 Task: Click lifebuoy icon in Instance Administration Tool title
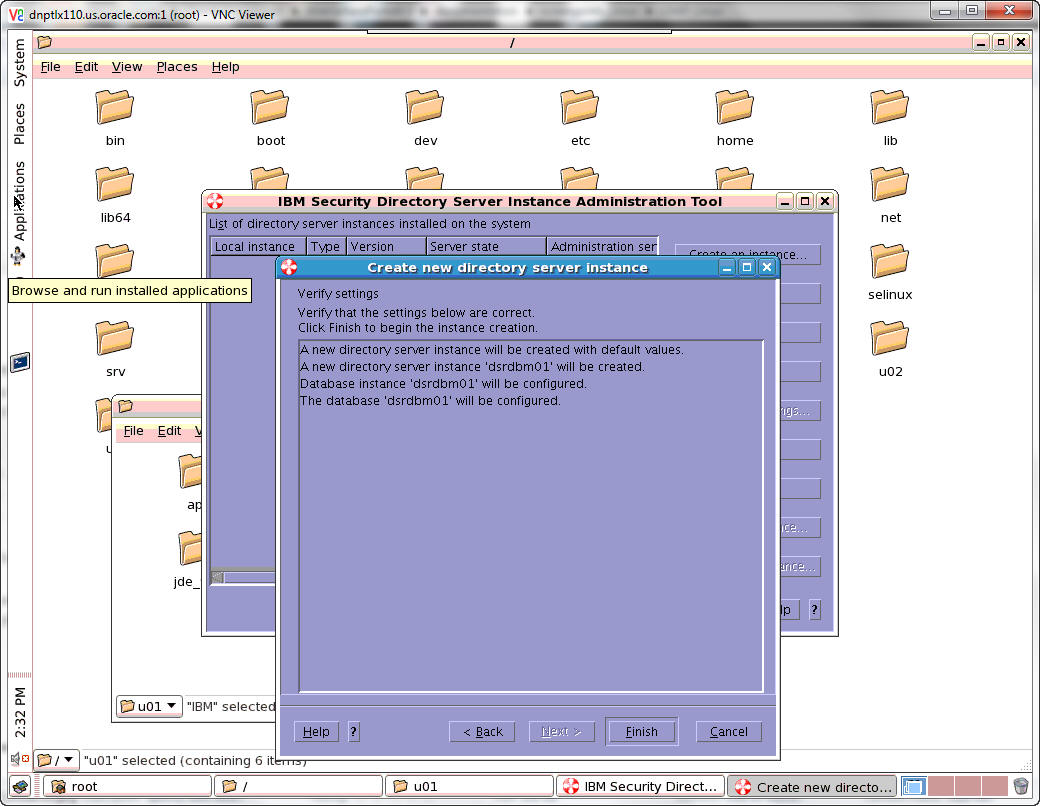215,201
